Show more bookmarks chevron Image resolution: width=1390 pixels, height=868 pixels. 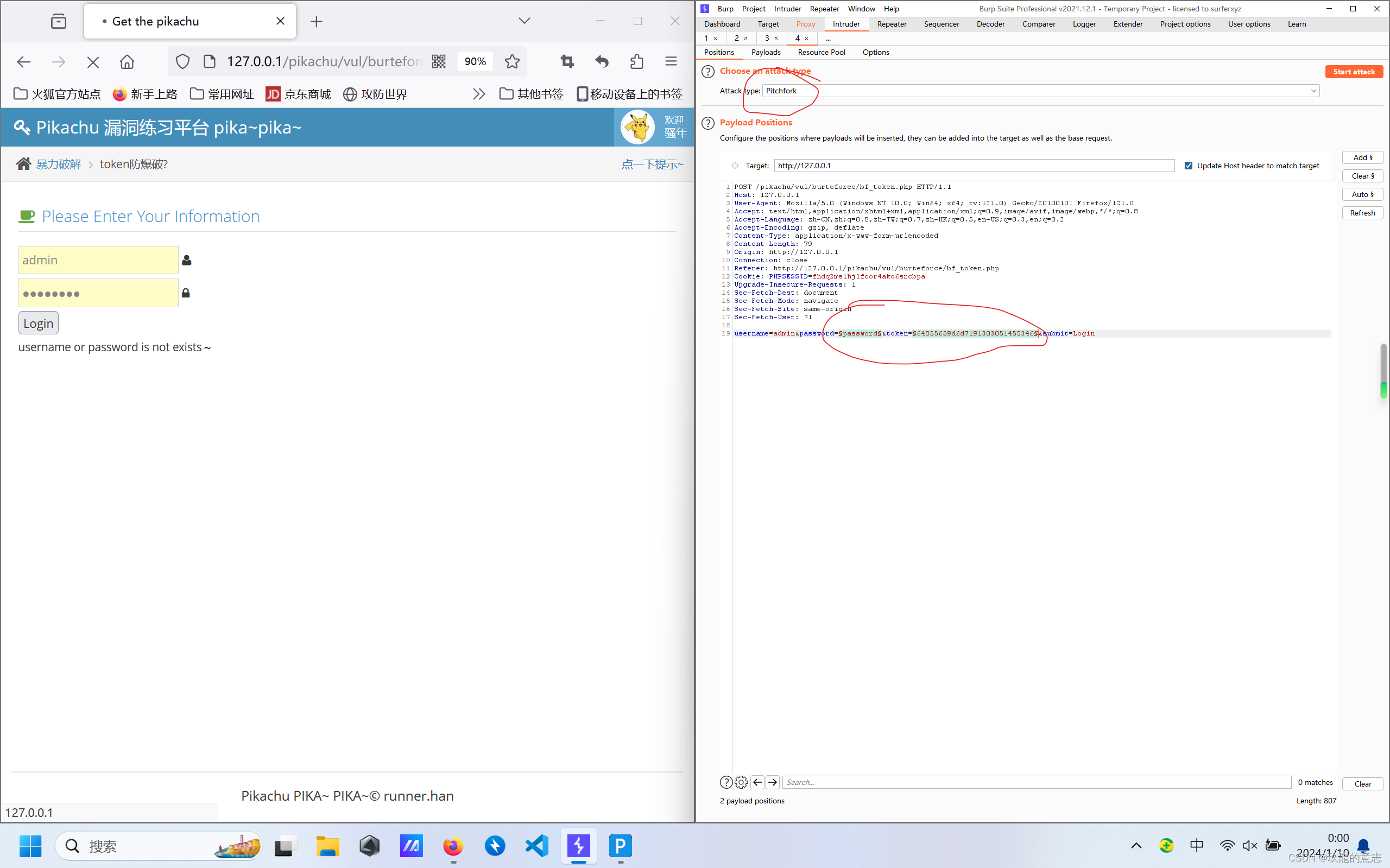click(x=479, y=94)
